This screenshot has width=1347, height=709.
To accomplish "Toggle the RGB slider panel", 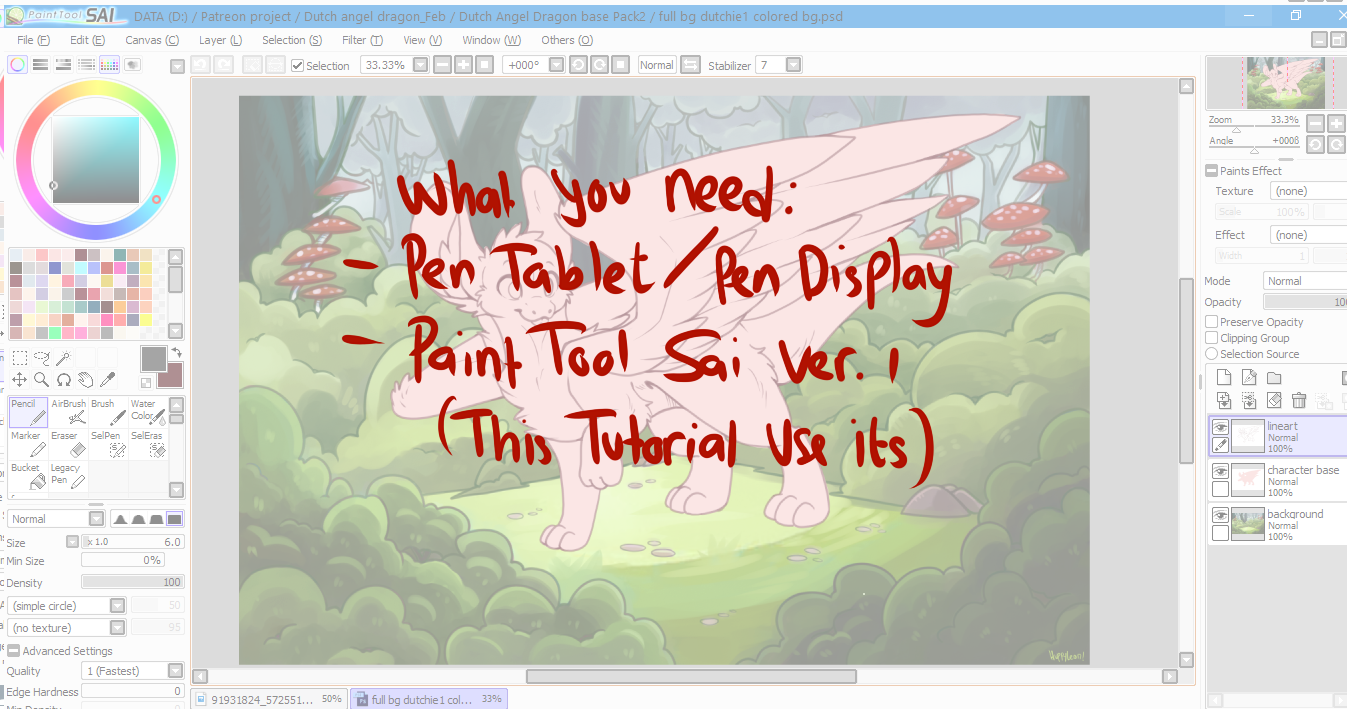I will 41,64.
